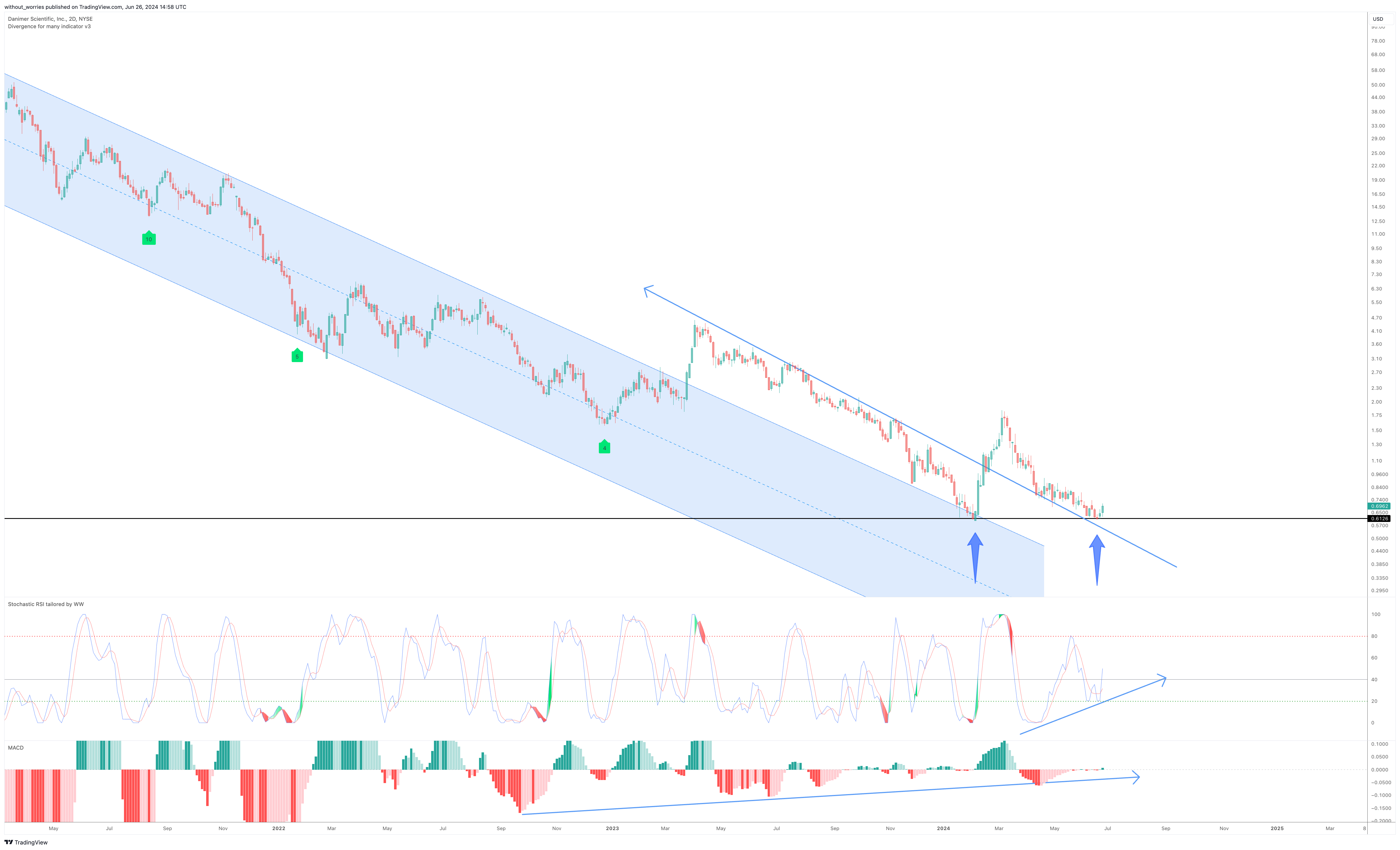1400x850 pixels.
Task: Click the 0.8400 price axis label
Action: [x=1379, y=487]
